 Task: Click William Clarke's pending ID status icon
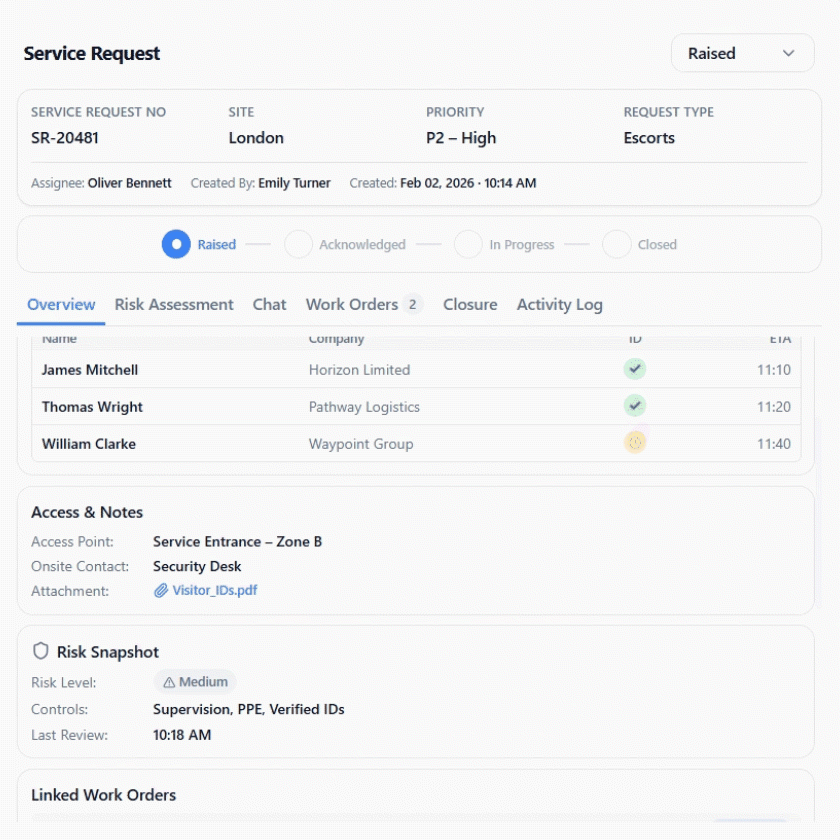635,442
